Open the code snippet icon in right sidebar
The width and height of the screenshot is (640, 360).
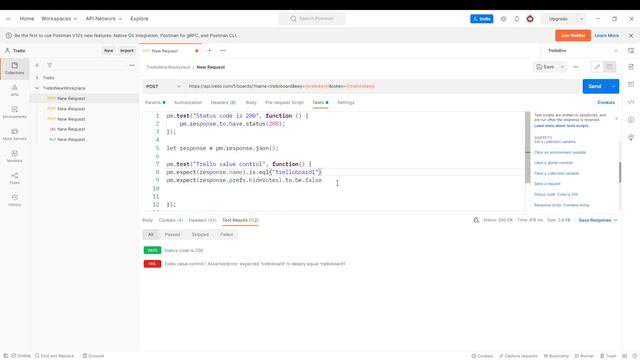click(x=631, y=102)
